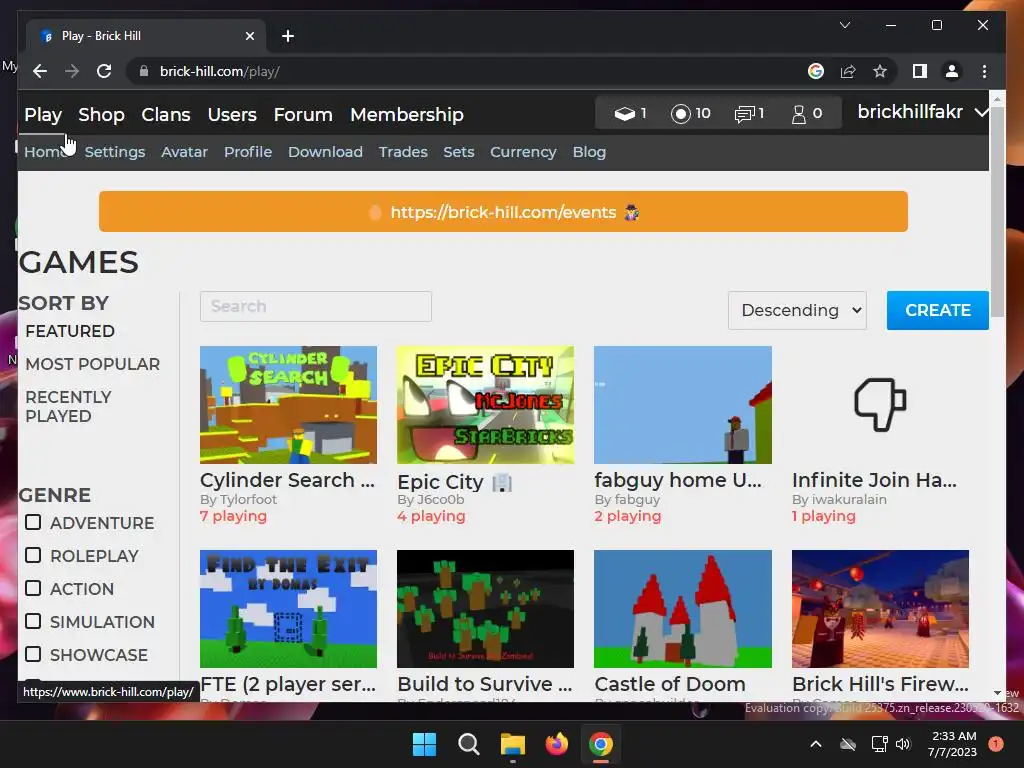Open the Build to Survive game thumbnail

pos(485,609)
